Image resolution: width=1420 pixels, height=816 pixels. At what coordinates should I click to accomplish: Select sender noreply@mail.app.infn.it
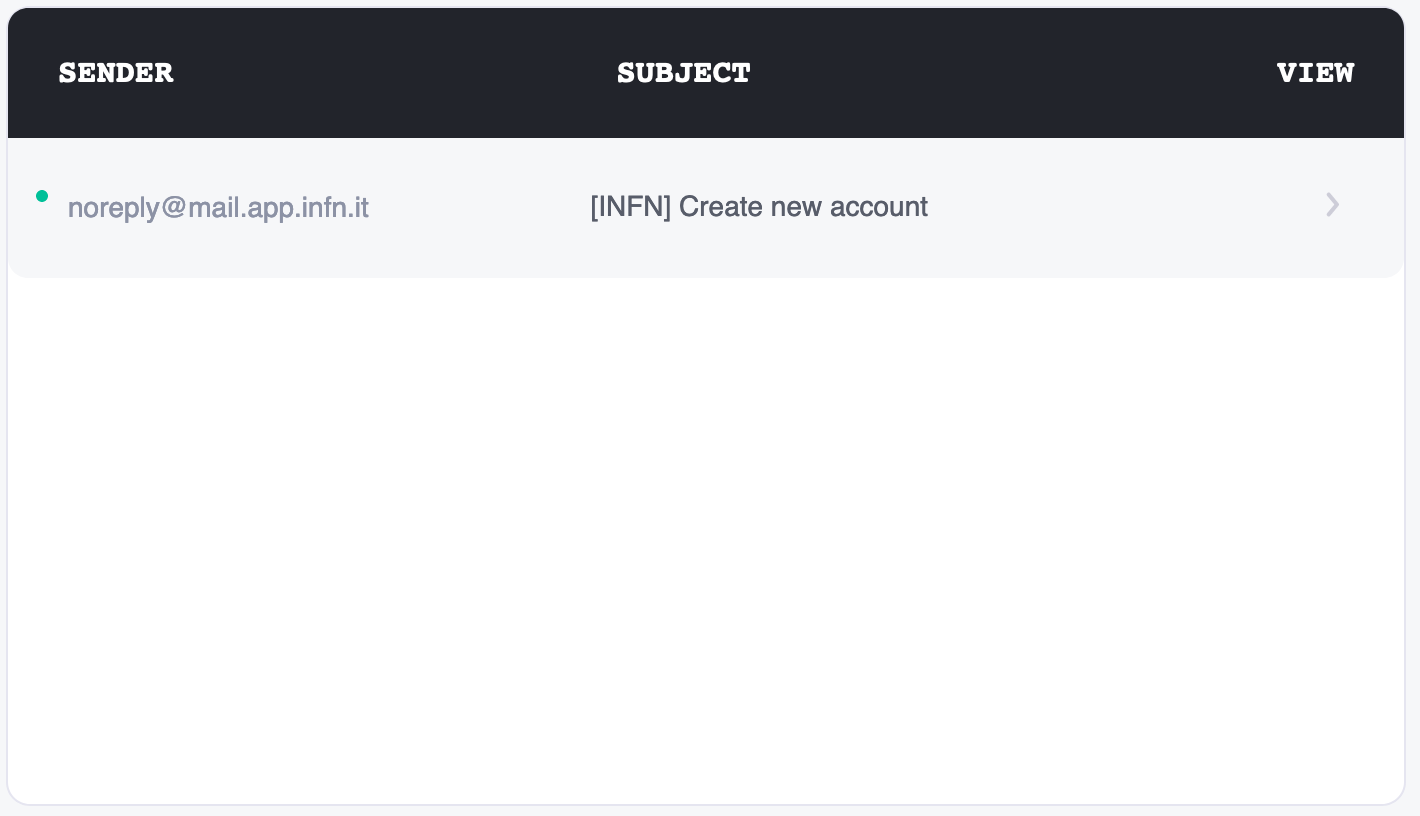point(218,208)
